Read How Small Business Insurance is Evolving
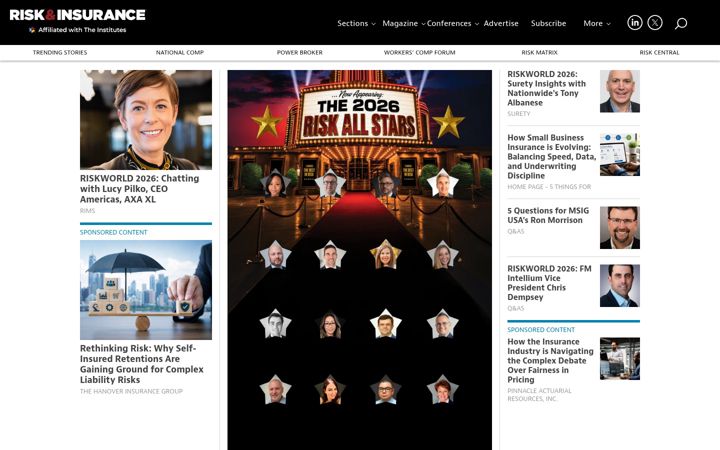The height and width of the screenshot is (450, 720). click(x=551, y=157)
